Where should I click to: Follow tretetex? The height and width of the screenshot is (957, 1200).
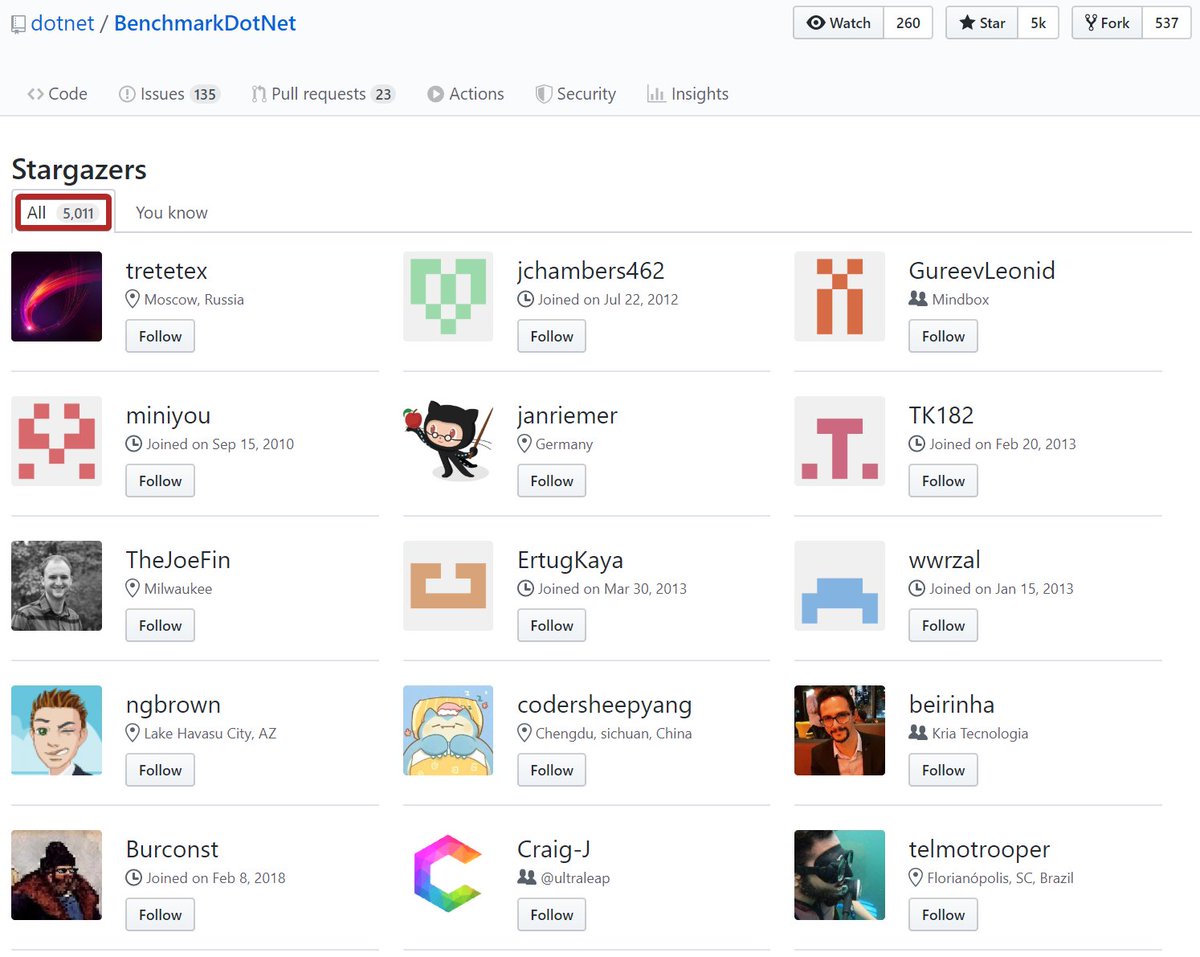160,336
